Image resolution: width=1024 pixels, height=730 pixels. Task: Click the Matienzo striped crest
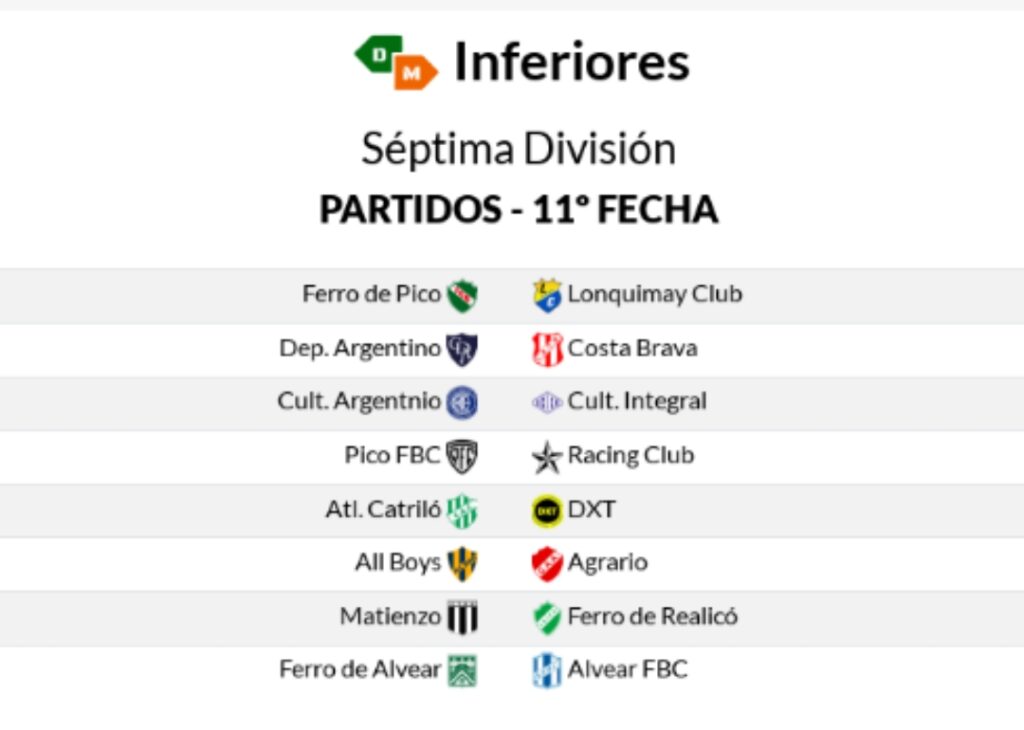pos(462,617)
